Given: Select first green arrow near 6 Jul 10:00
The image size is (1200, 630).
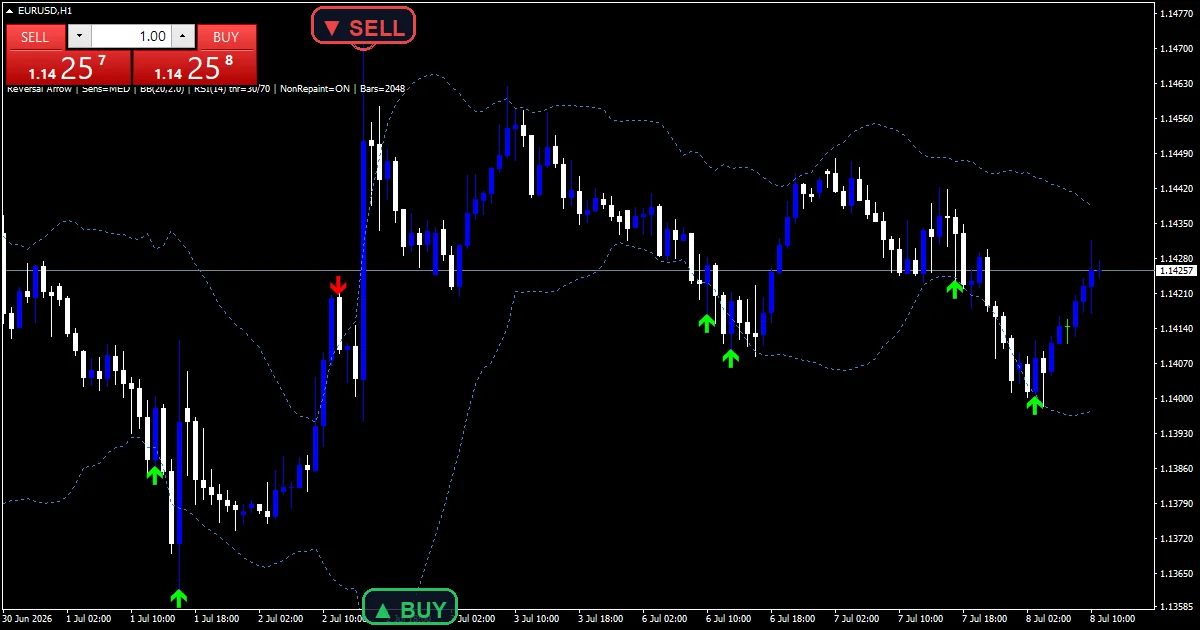Looking at the screenshot, I should 706,322.
